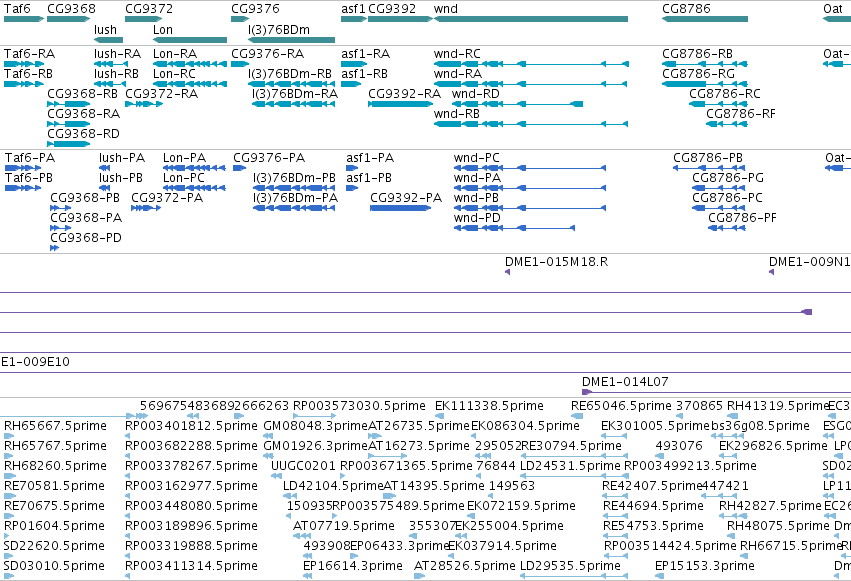Click the wnd-PC protein label
This screenshot has width=851, height=581.
[477, 158]
